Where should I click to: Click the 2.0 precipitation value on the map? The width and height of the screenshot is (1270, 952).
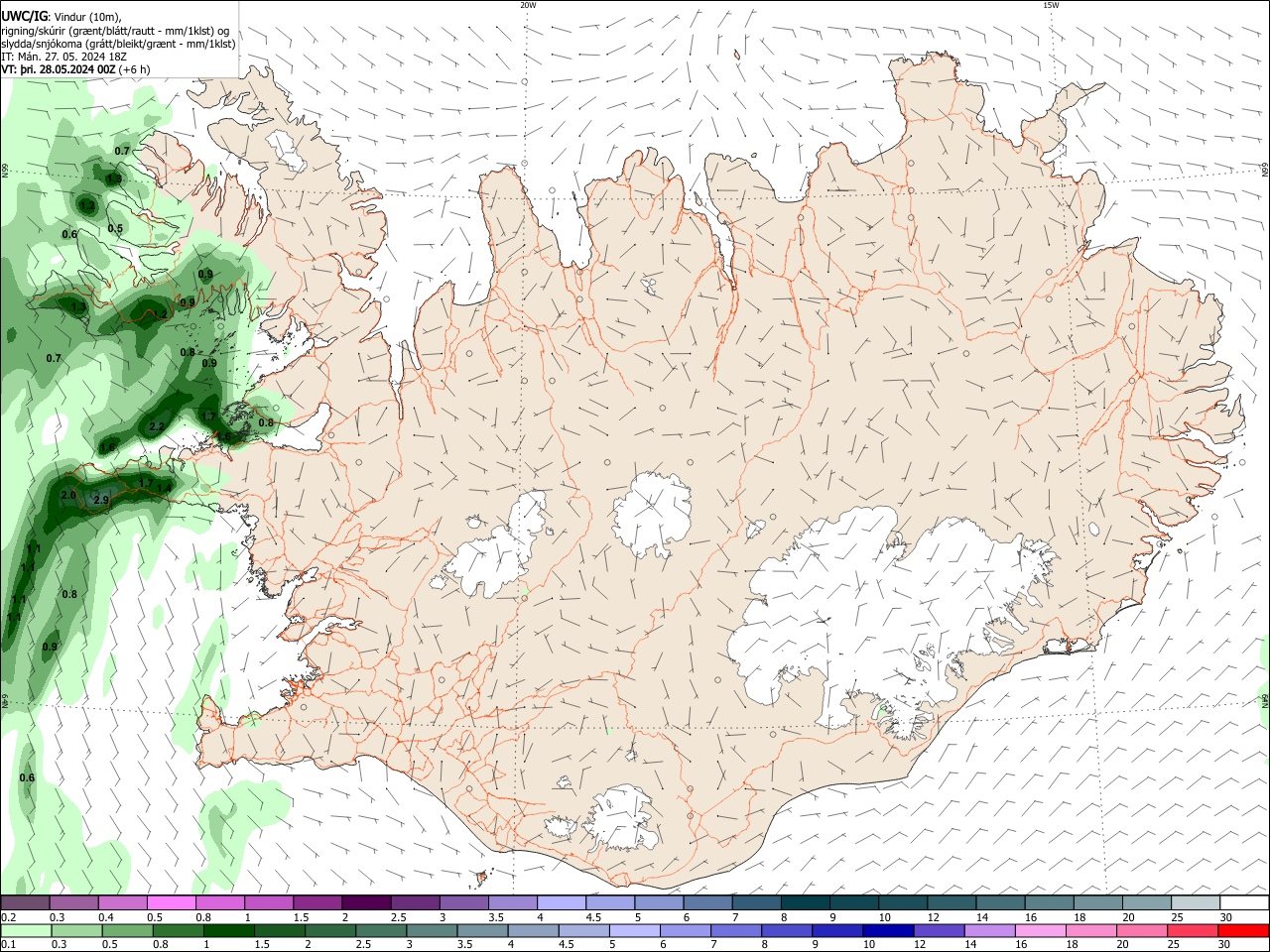[x=68, y=495]
